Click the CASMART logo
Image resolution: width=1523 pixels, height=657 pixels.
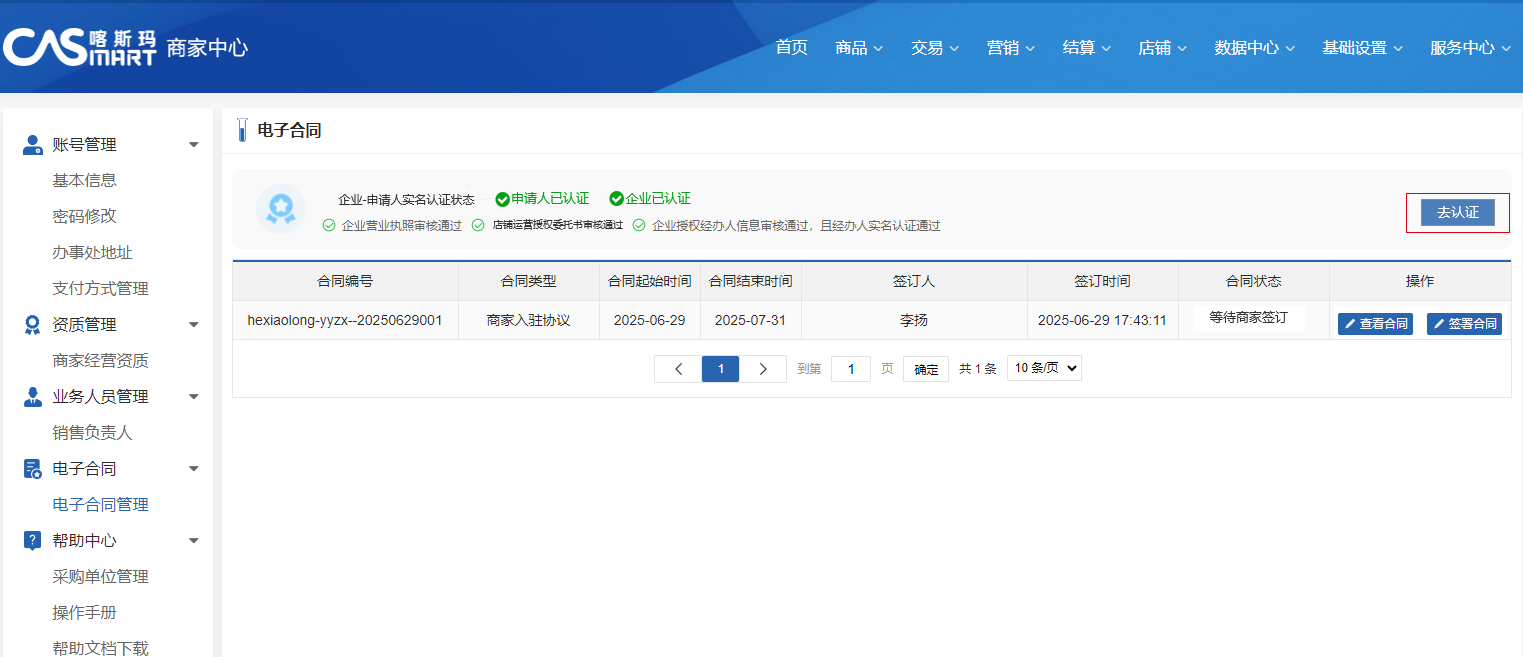click(80, 47)
